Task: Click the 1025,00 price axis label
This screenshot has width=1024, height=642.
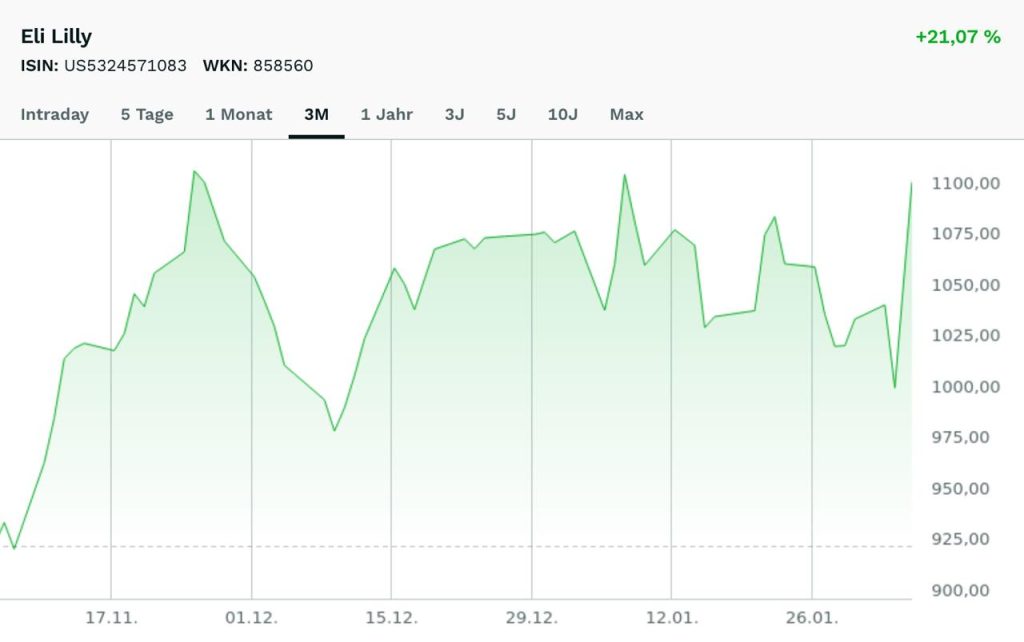Action: pyautogui.click(x=965, y=335)
